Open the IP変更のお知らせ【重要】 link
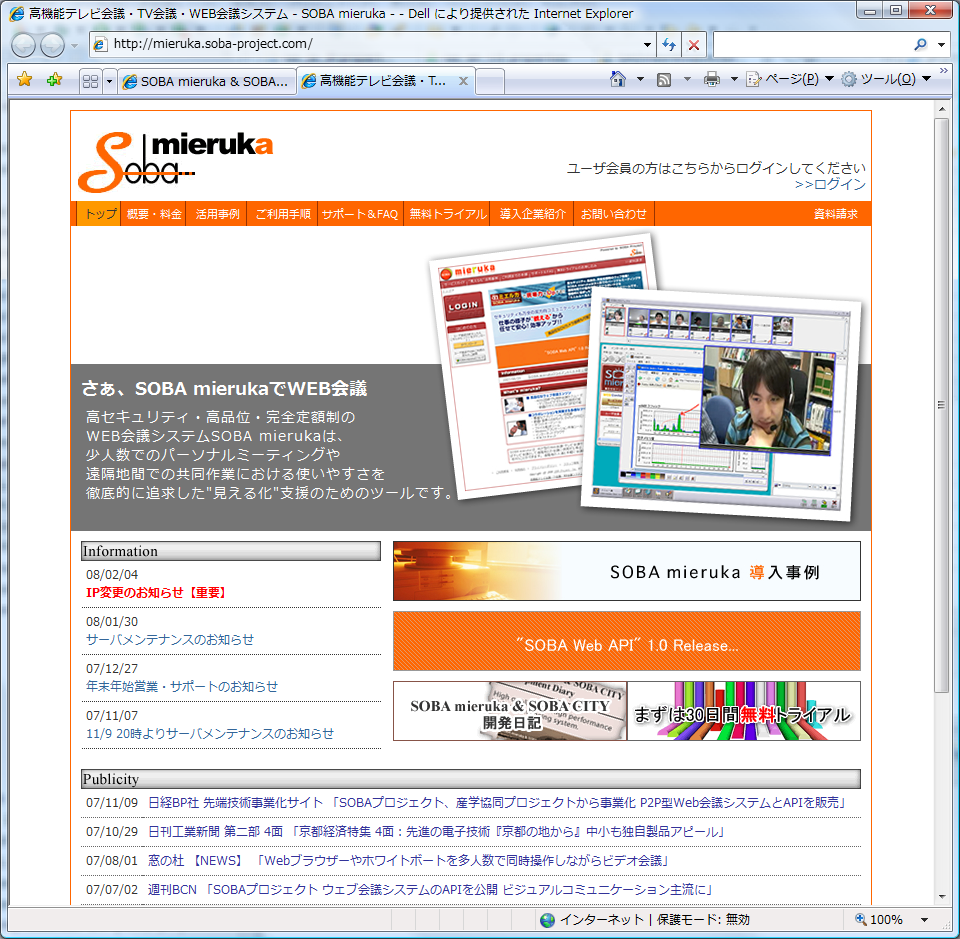 click(x=157, y=593)
